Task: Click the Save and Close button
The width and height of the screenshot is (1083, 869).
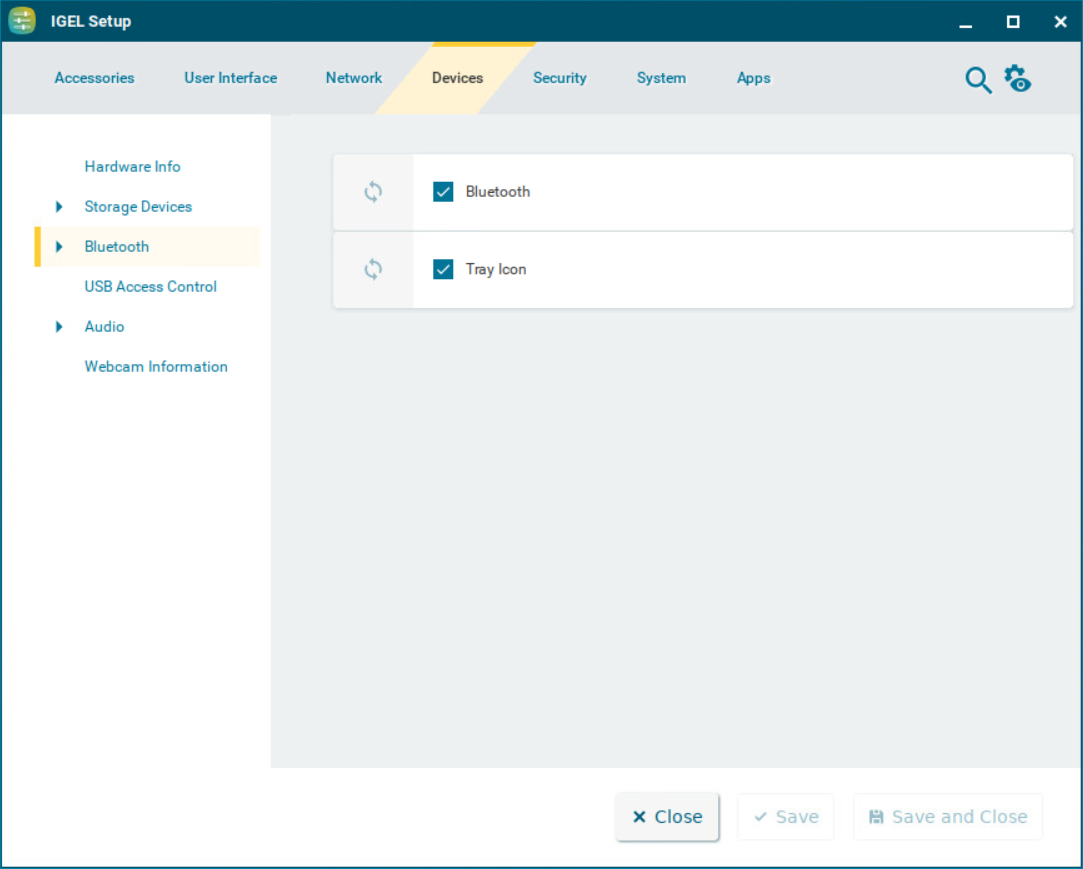Action: coord(947,817)
